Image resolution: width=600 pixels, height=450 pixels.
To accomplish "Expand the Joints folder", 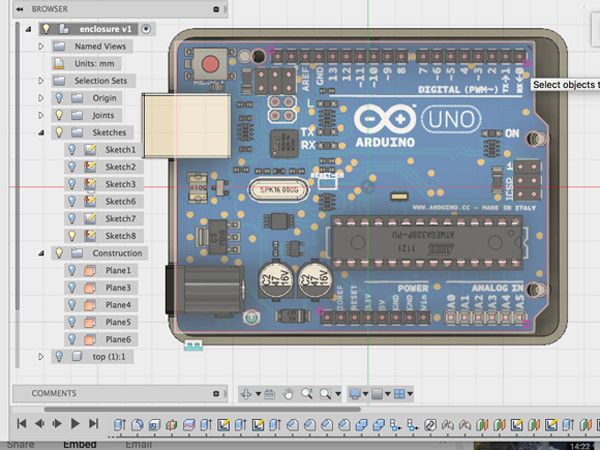I will click(x=41, y=115).
